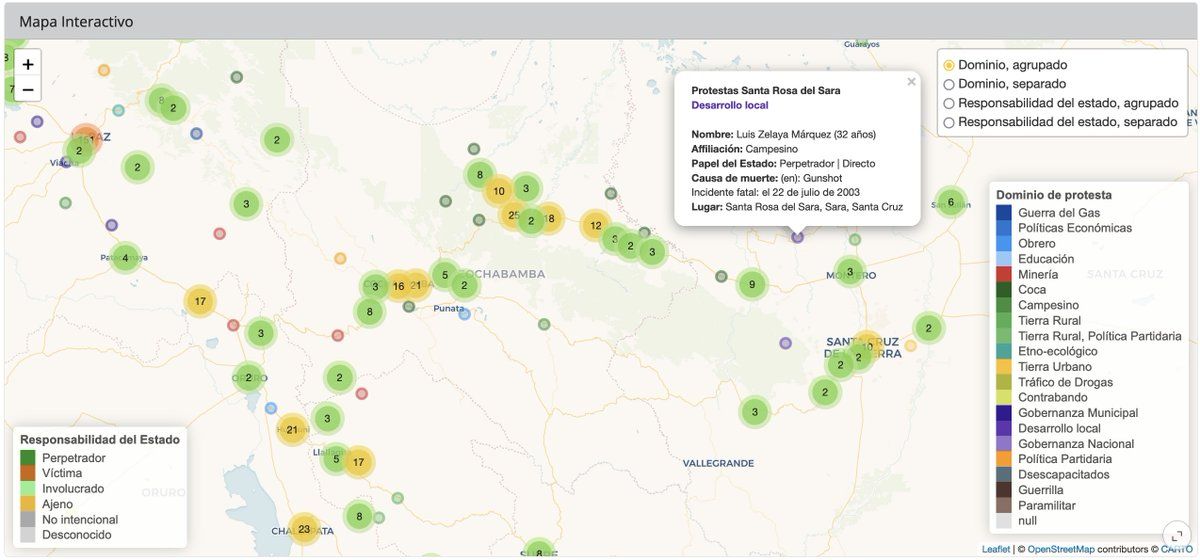This screenshot has height=560, width=1200.
Task: Select 'Dominio, agrupado' radio option
Action: 949,65
